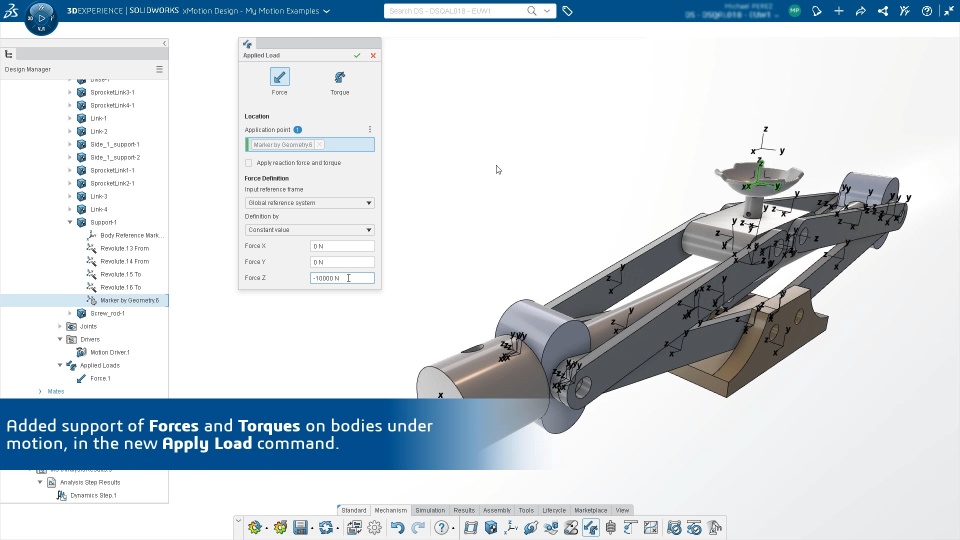Open My Motion Examples title dropdown
This screenshot has width=960, height=540.
tap(326, 11)
